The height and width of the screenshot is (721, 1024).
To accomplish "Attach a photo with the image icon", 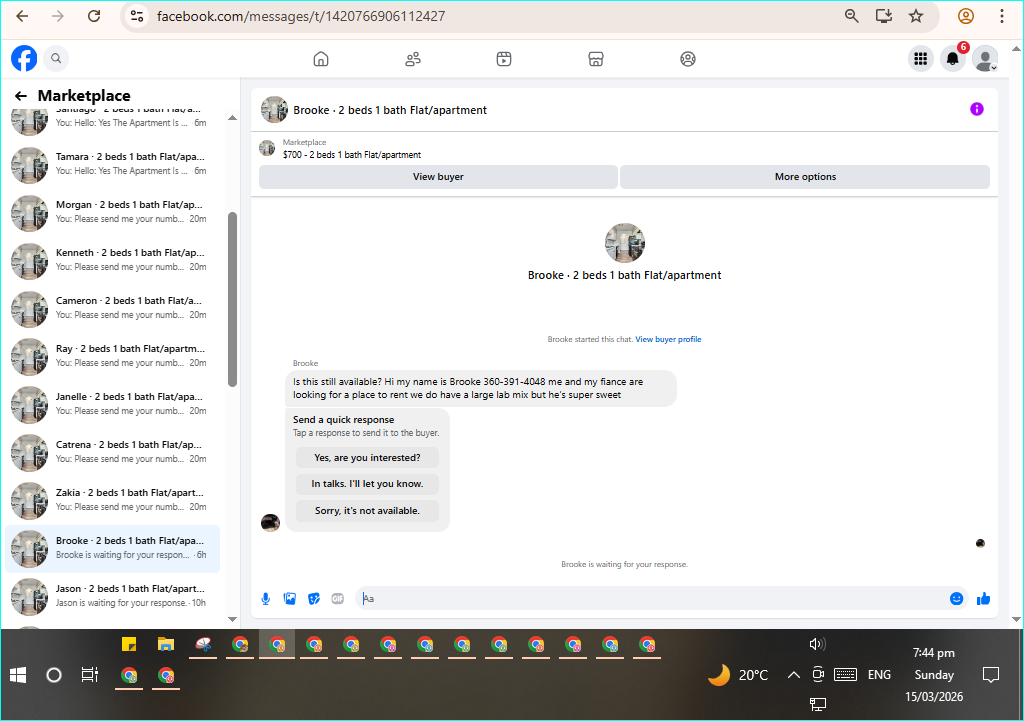I will click(290, 598).
